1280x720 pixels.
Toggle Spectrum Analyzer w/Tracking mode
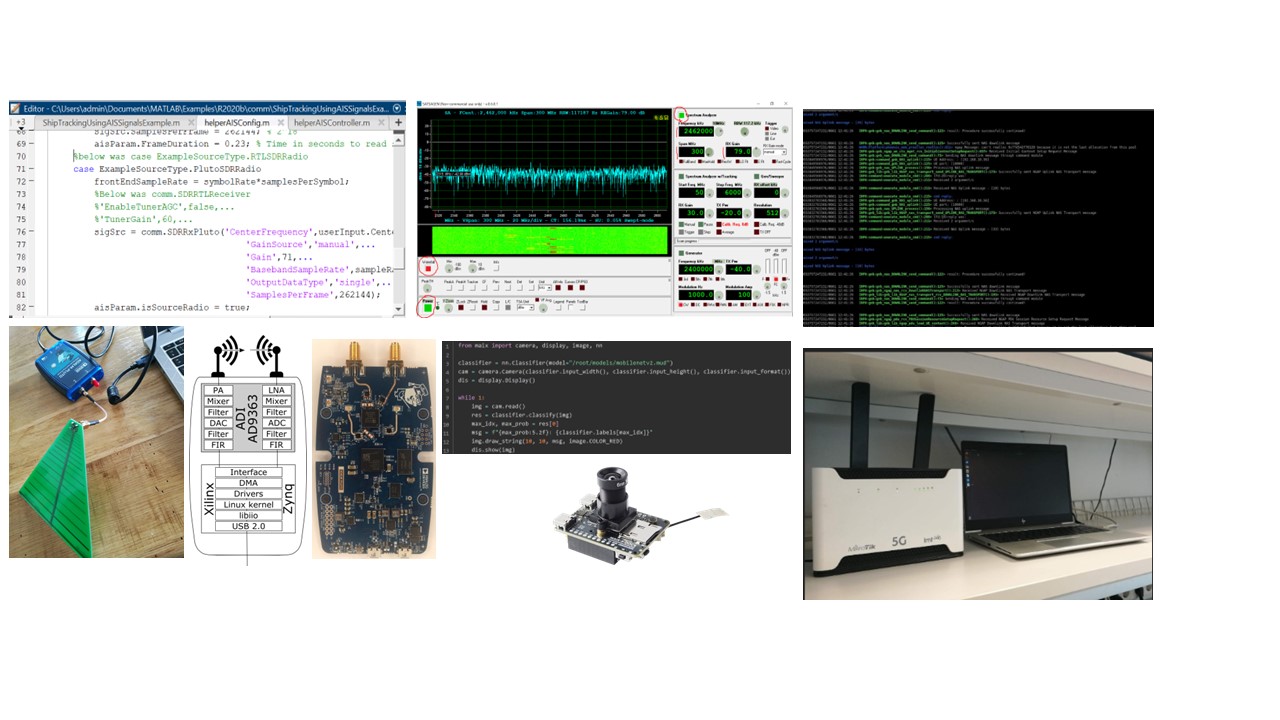click(x=681, y=176)
